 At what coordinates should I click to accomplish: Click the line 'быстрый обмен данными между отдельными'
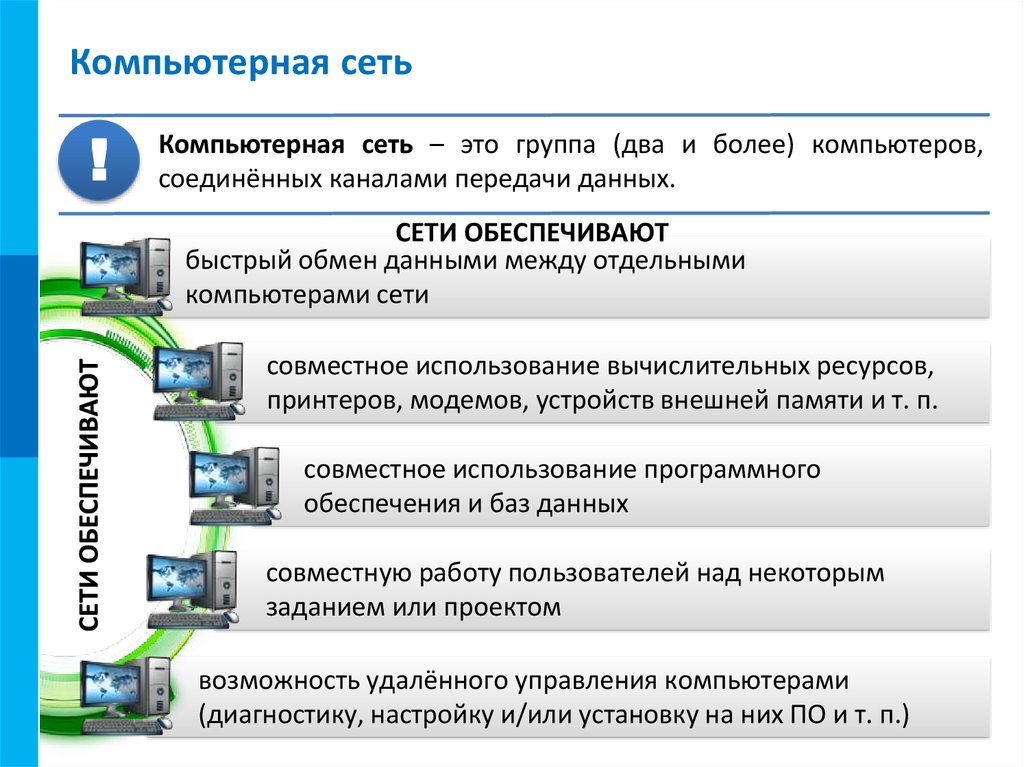coord(465,261)
